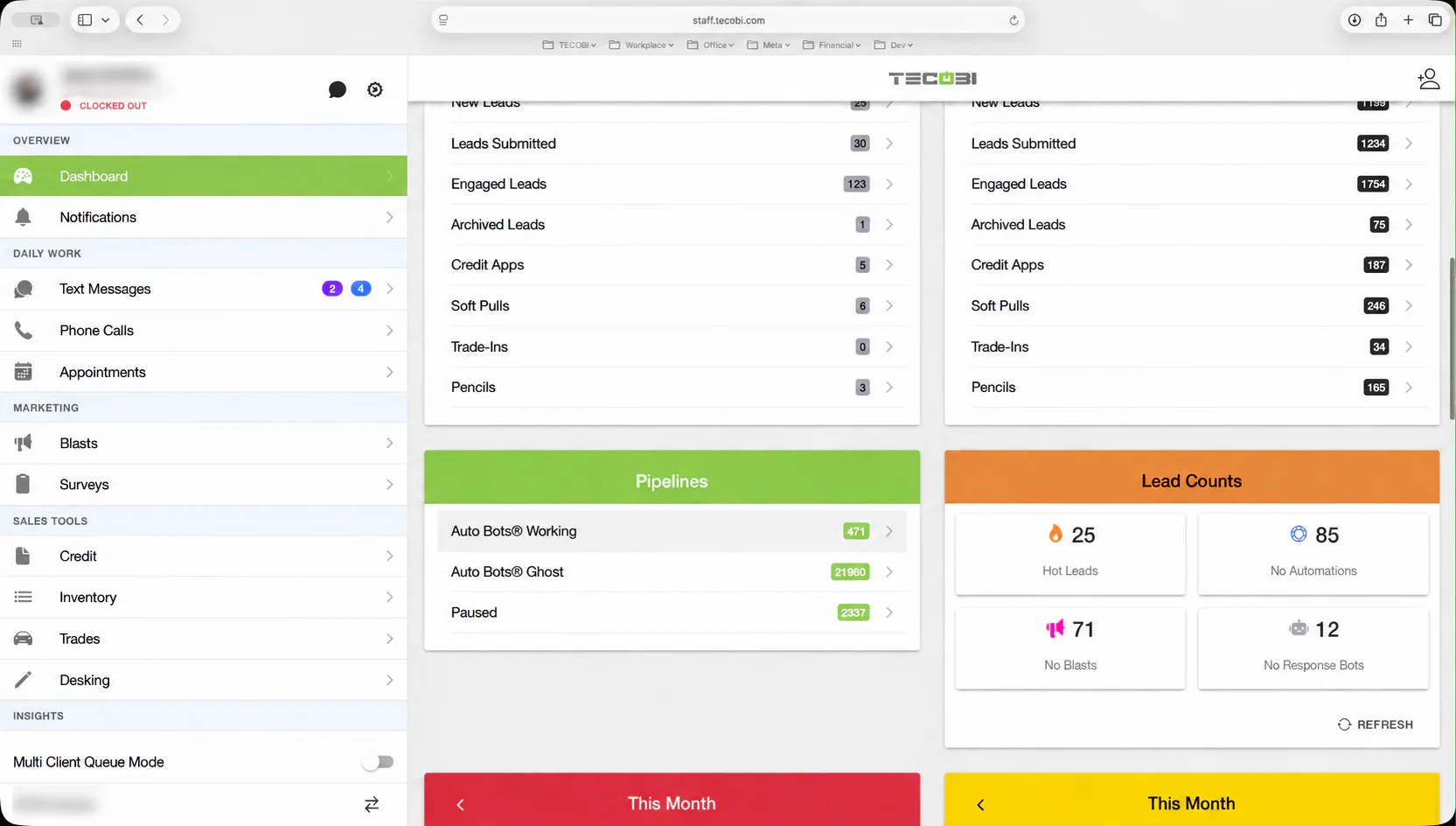Screen dimensions: 1456x826
Task: Open Desking in the sidebar
Action: pyautogui.click(x=204, y=680)
